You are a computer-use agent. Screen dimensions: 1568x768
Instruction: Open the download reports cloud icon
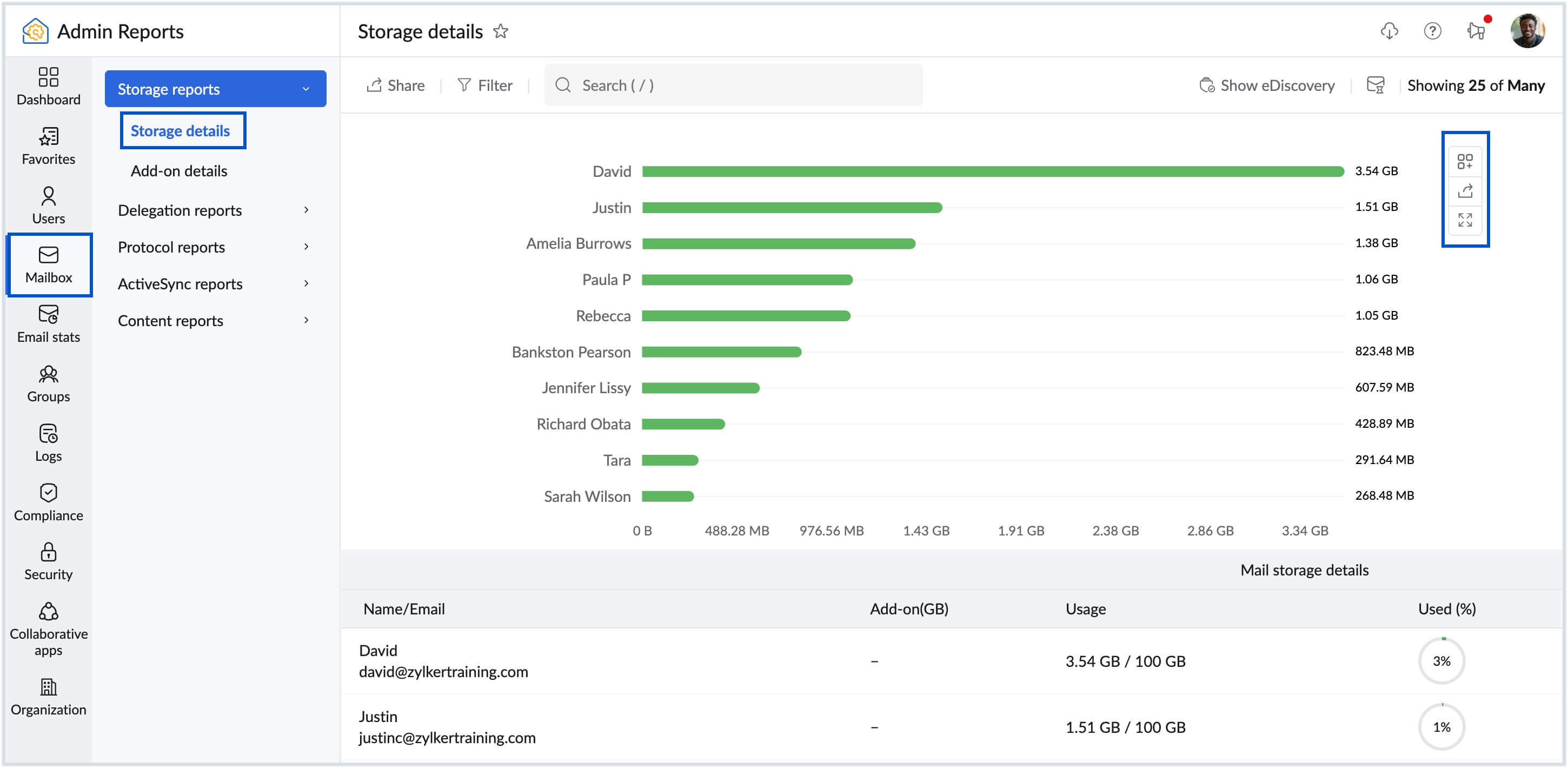(1388, 31)
